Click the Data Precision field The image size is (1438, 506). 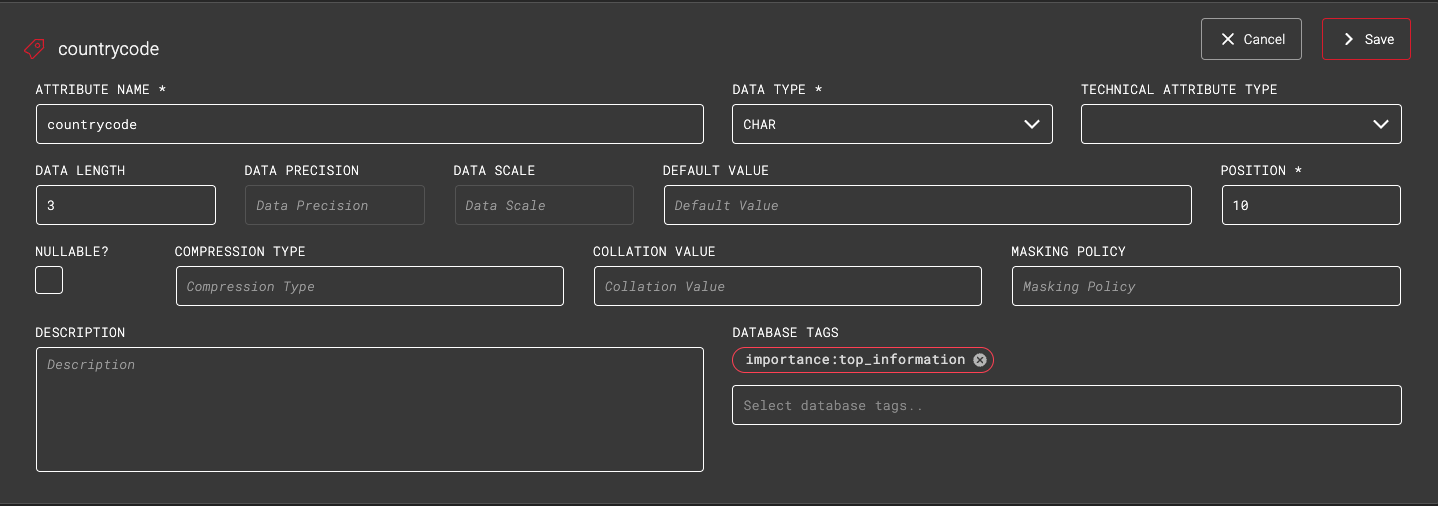click(334, 205)
